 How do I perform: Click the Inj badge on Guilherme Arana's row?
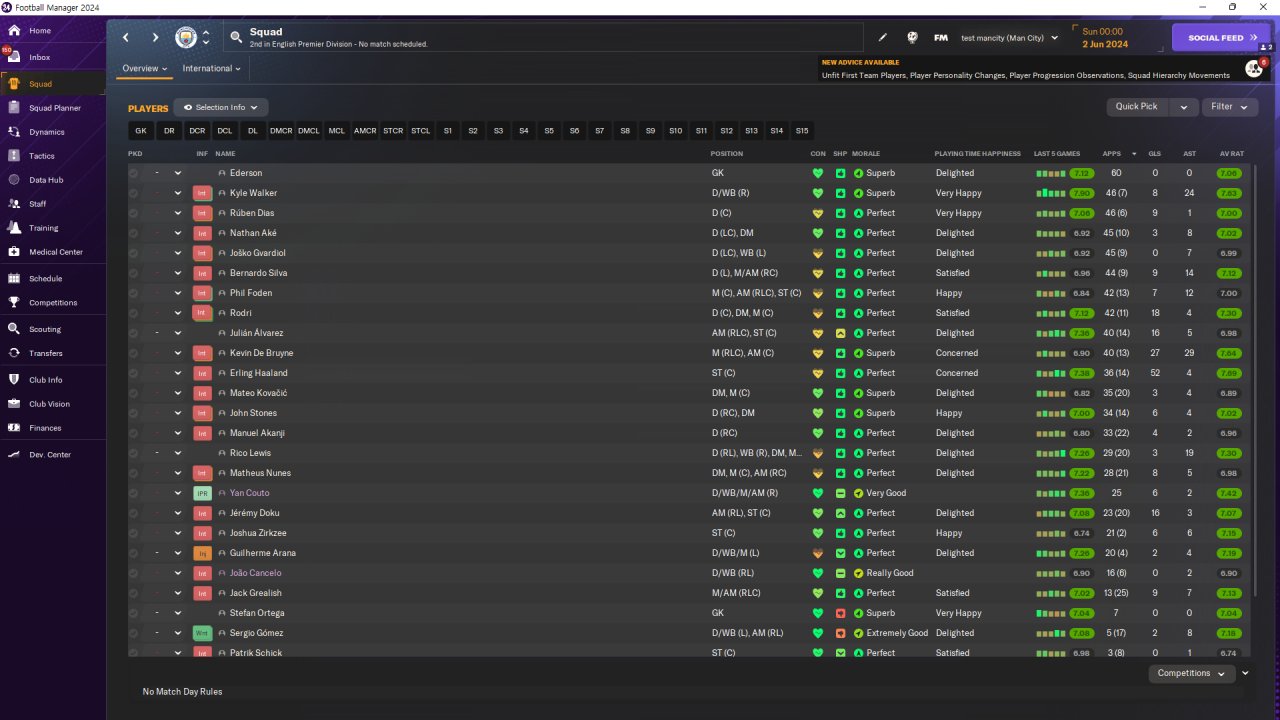pyautogui.click(x=202, y=553)
